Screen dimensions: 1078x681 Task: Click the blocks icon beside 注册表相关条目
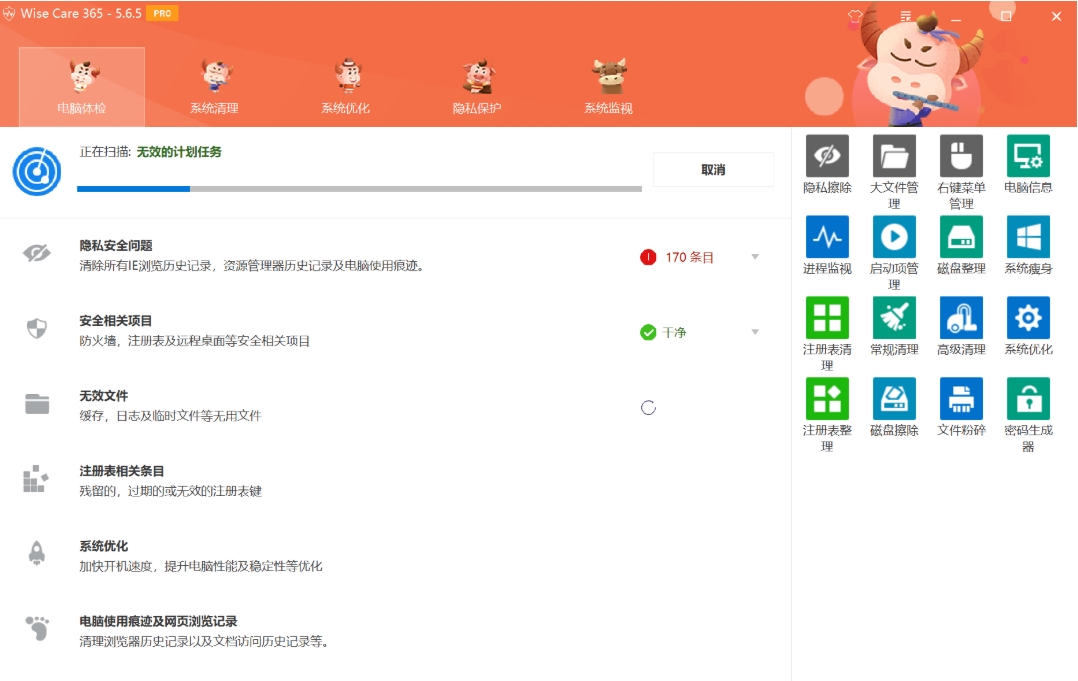pyautogui.click(x=36, y=479)
